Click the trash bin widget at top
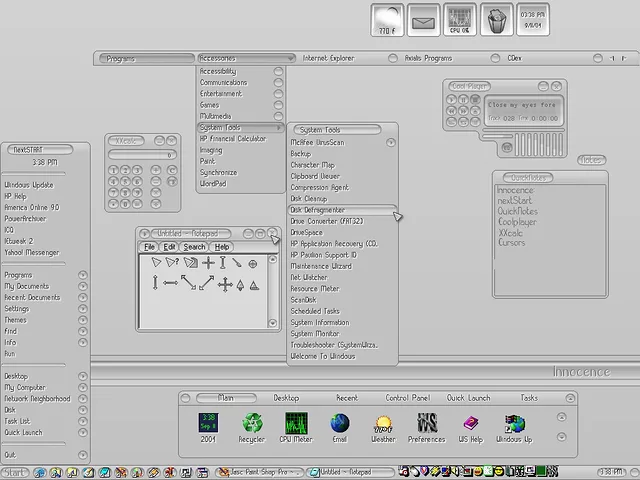The width and height of the screenshot is (640, 480). pos(496,20)
